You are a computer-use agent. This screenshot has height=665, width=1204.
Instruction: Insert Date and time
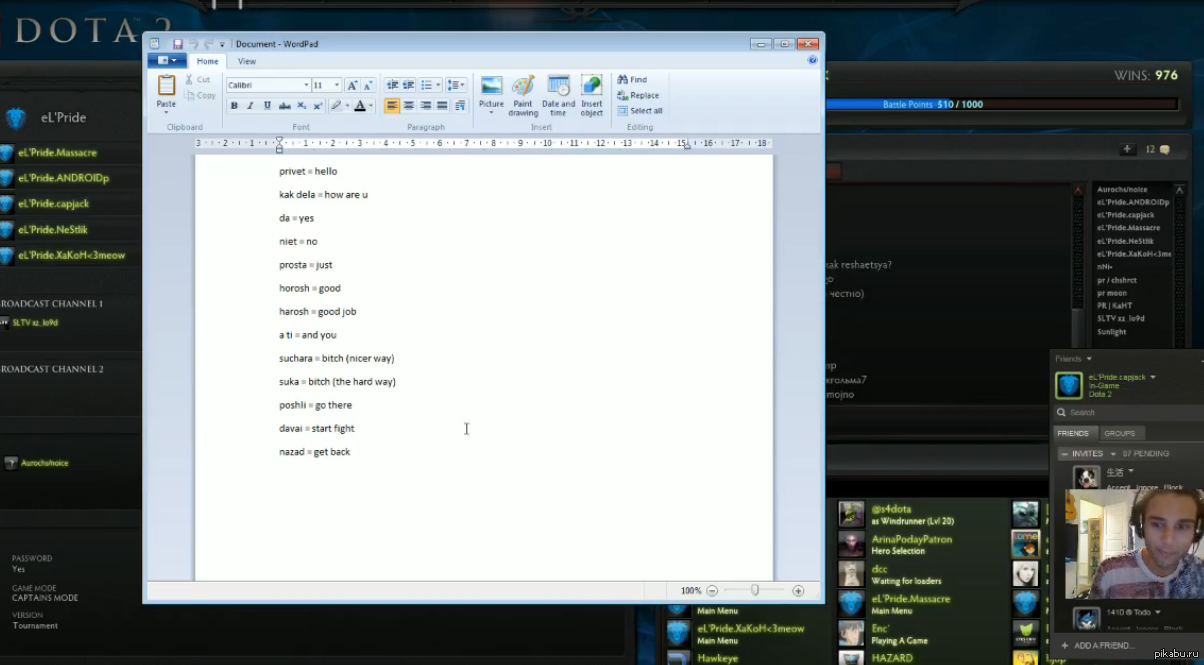coord(558,91)
